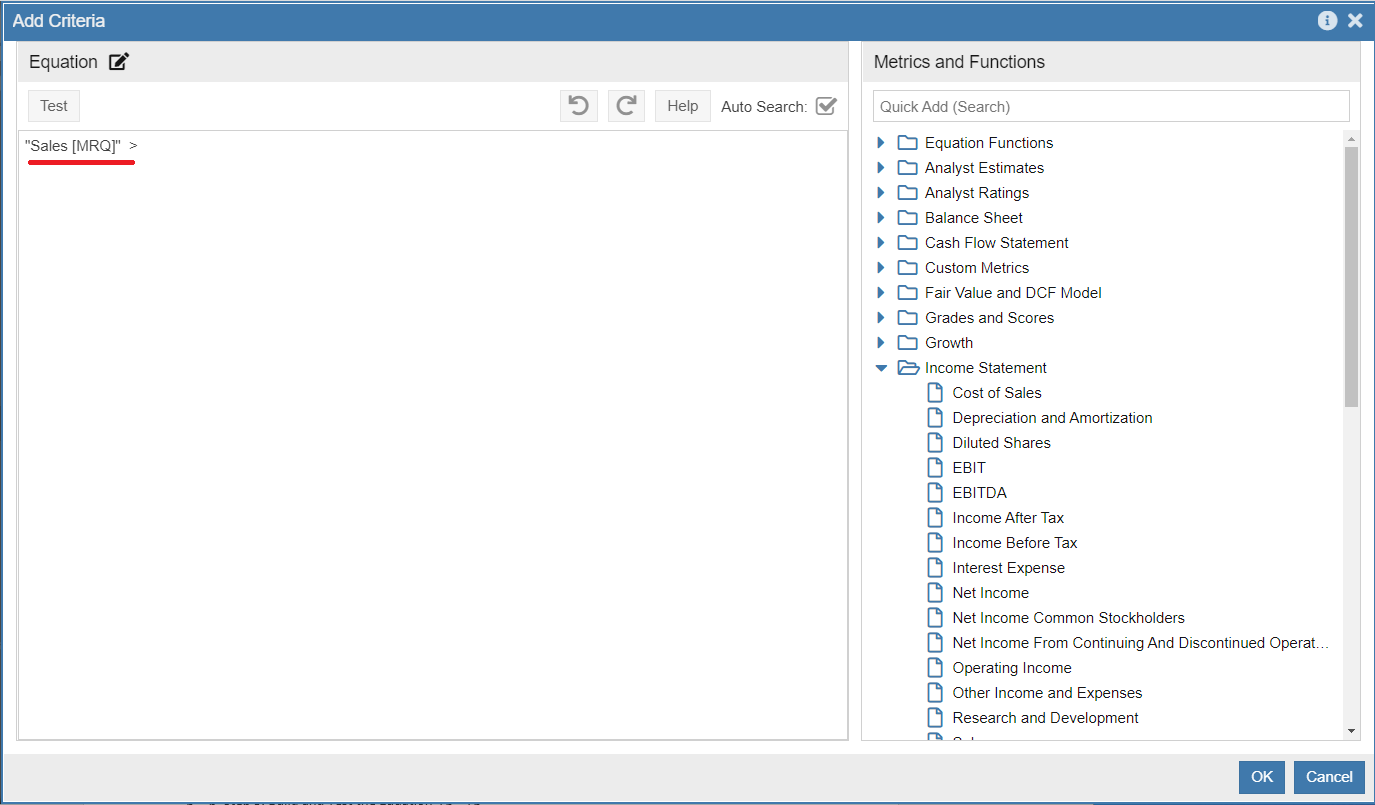Image resolution: width=1375 pixels, height=805 pixels.
Task: Toggle the Auto Search checkbox
Action: point(826,106)
